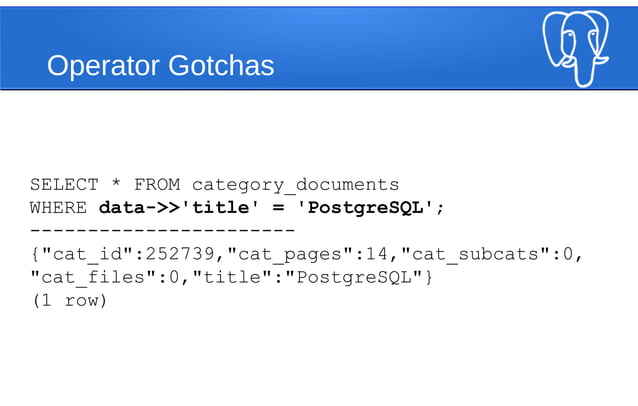638x406 pixels.
Task: Click the "cat_files":0 entry
Action: coord(104,277)
